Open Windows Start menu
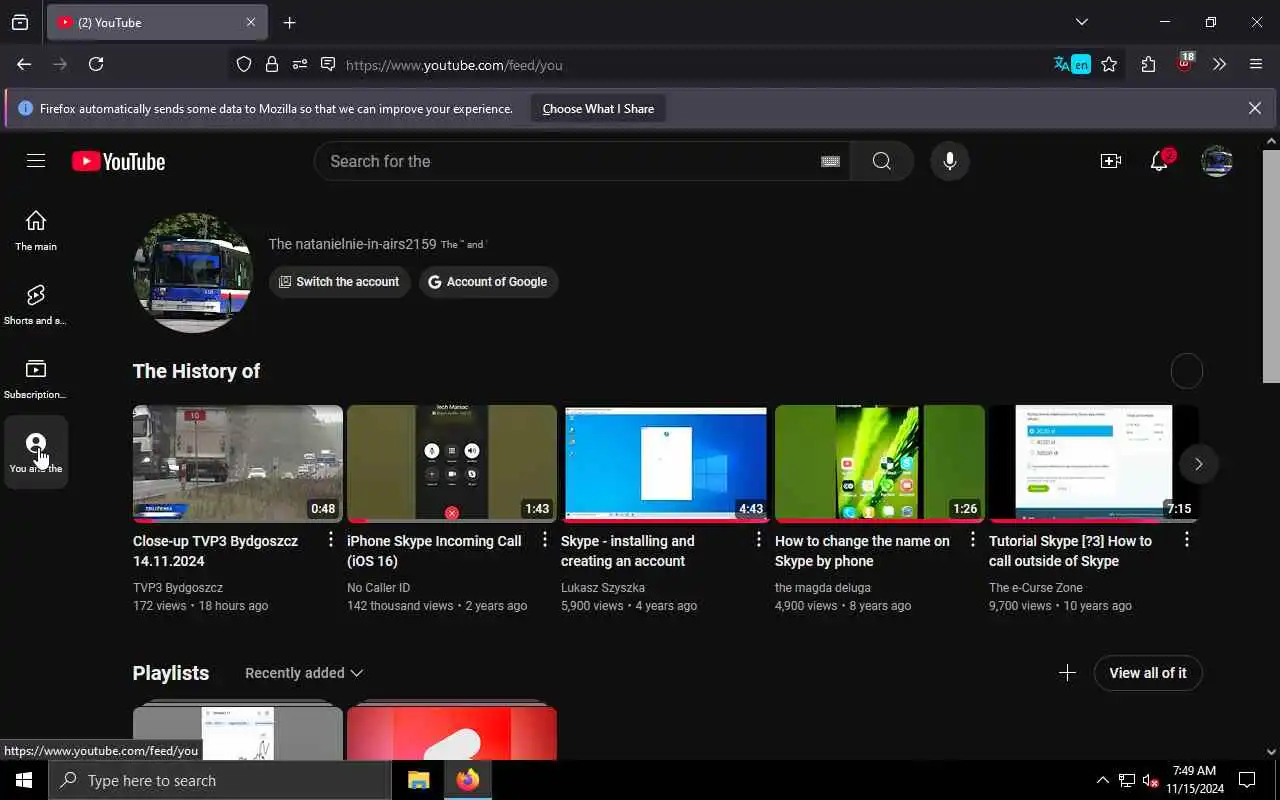Screen dimensions: 1280x800 [24, 780]
